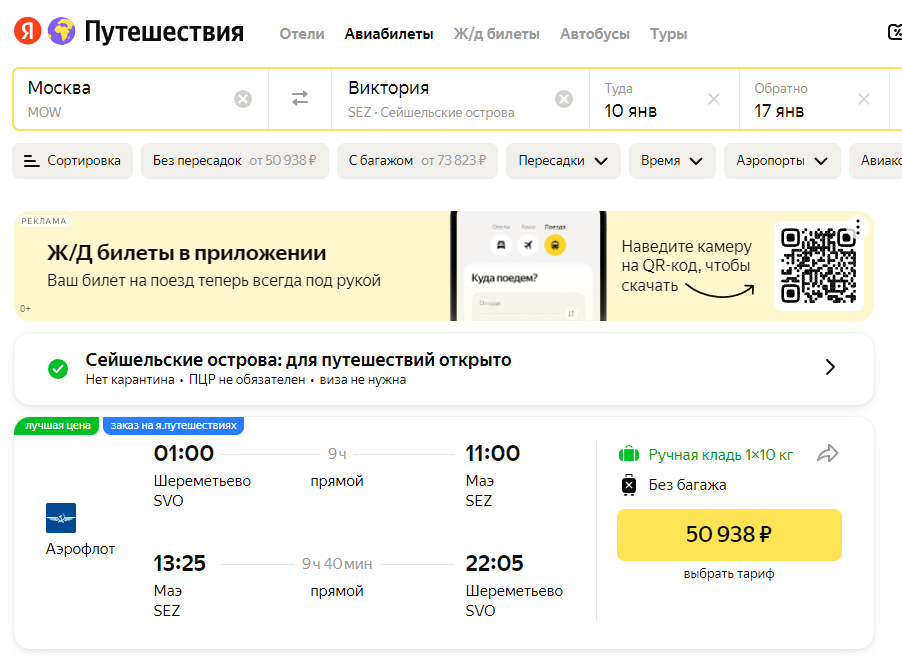
Task: Click the QR code in the ad banner
Action: [x=819, y=265]
